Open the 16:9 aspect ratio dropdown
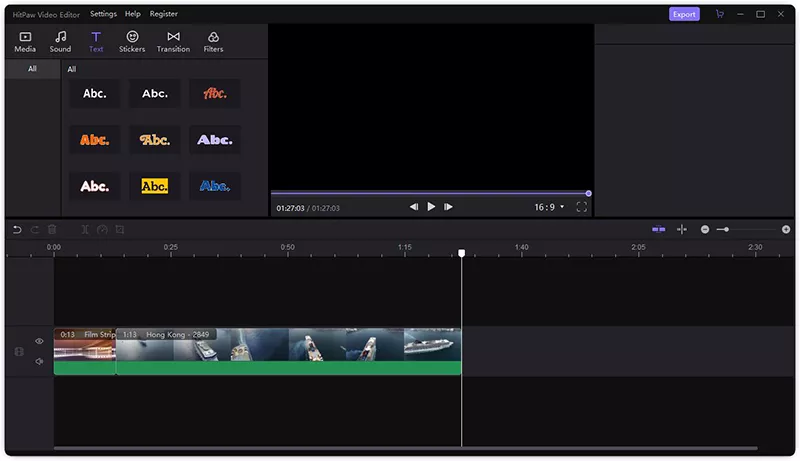 click(549, 207)
